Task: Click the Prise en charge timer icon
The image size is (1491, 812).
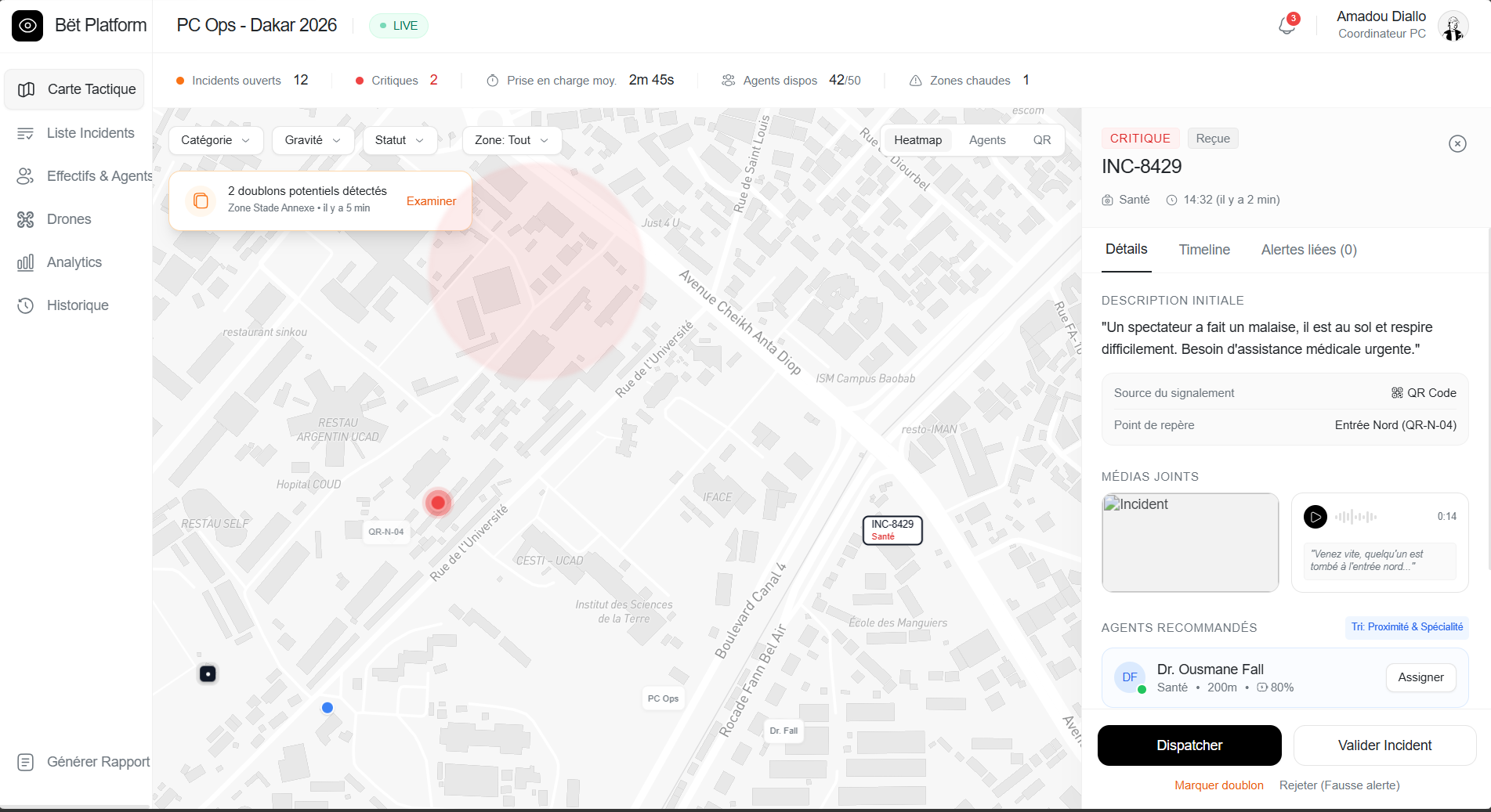Action: point(493,81)
